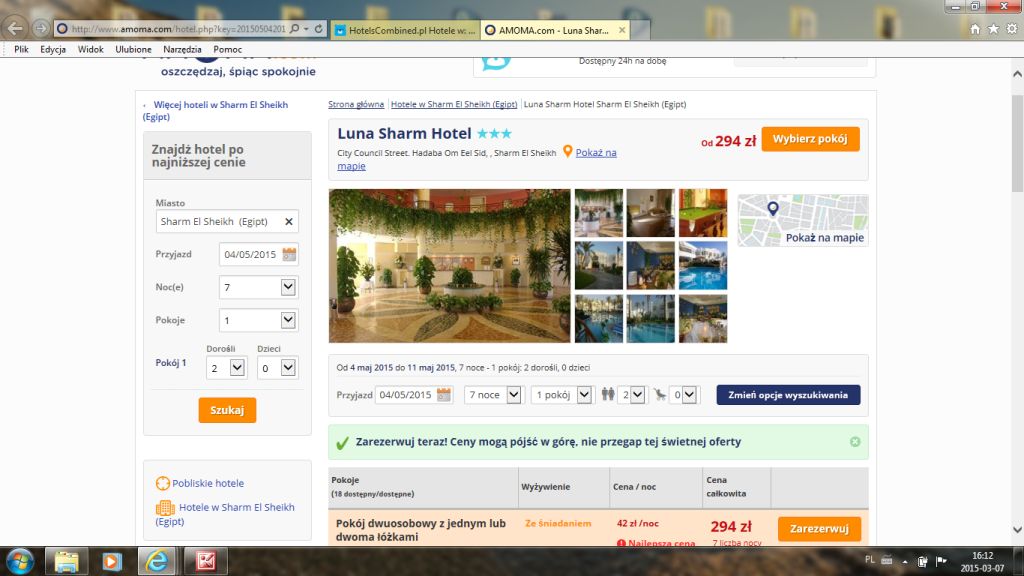Open the small map thumbnail 'Pokaż na mapie'

pos(803,220)
